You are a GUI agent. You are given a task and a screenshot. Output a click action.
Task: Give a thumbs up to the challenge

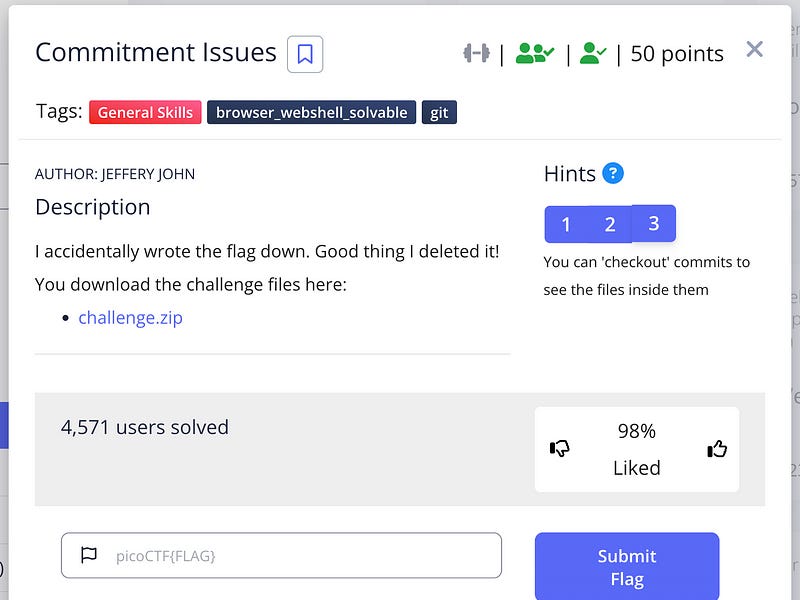[x=716, y=449]
